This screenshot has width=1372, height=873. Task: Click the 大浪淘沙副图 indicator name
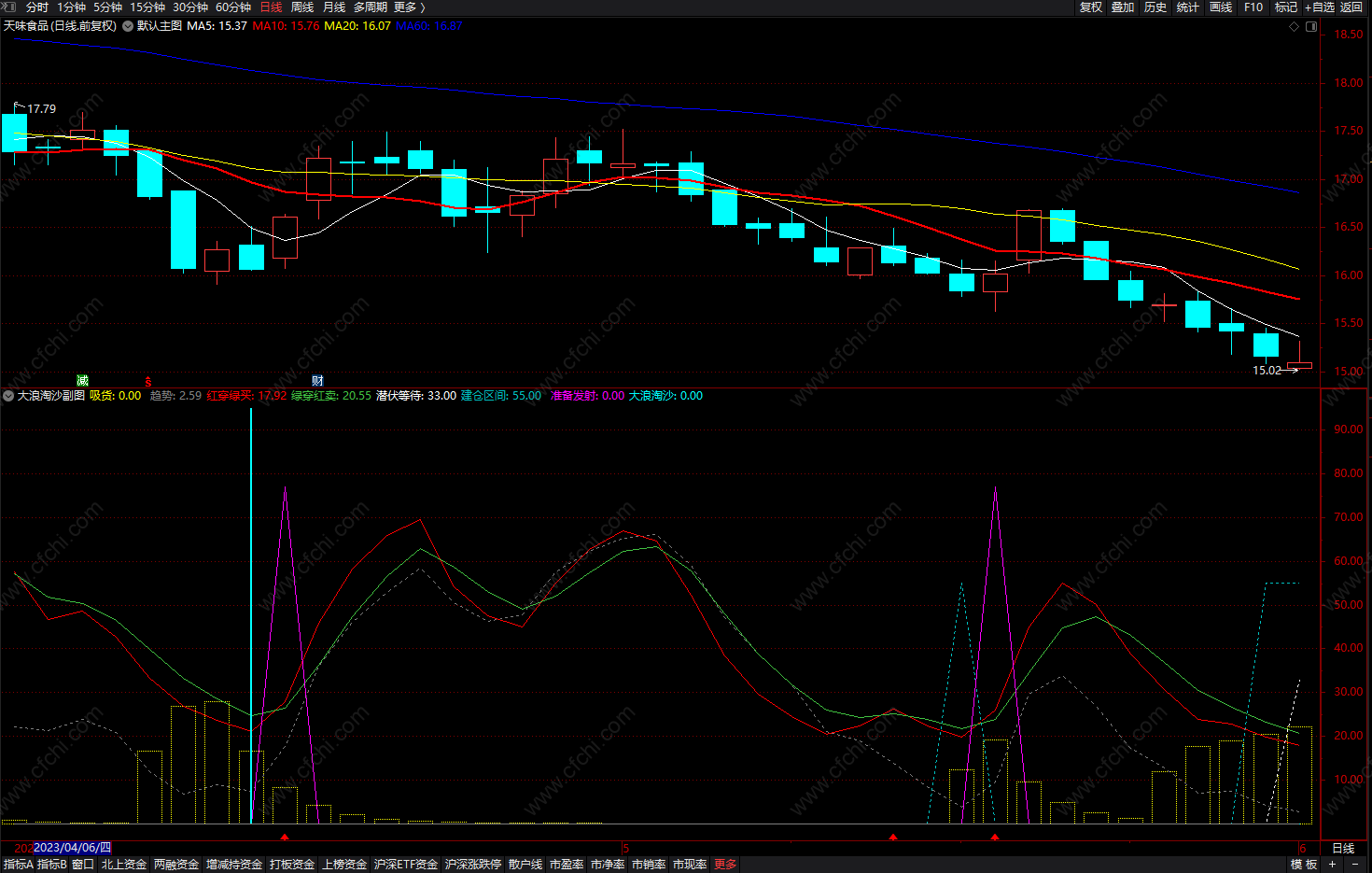pyautogui.click(x=51, y=396)
